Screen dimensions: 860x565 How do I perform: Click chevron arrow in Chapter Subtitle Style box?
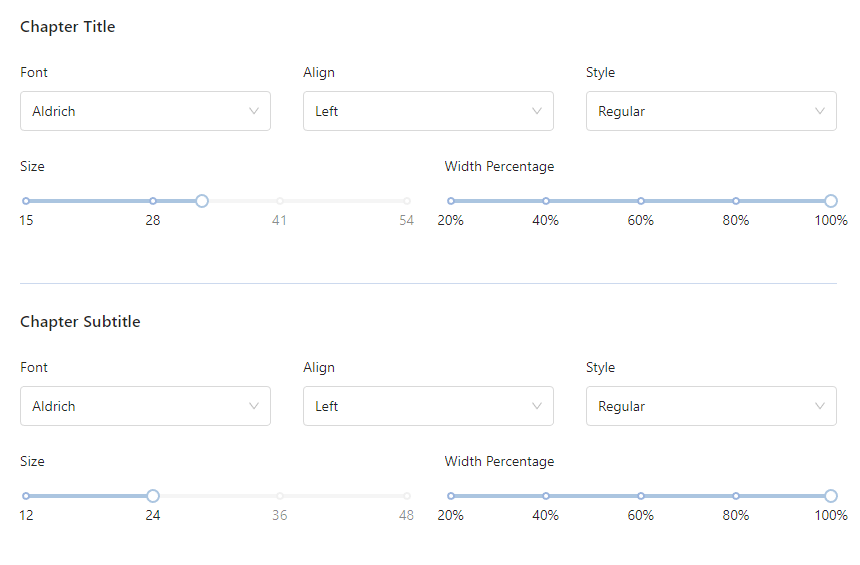pyautogui.click(x=820, y=406)
